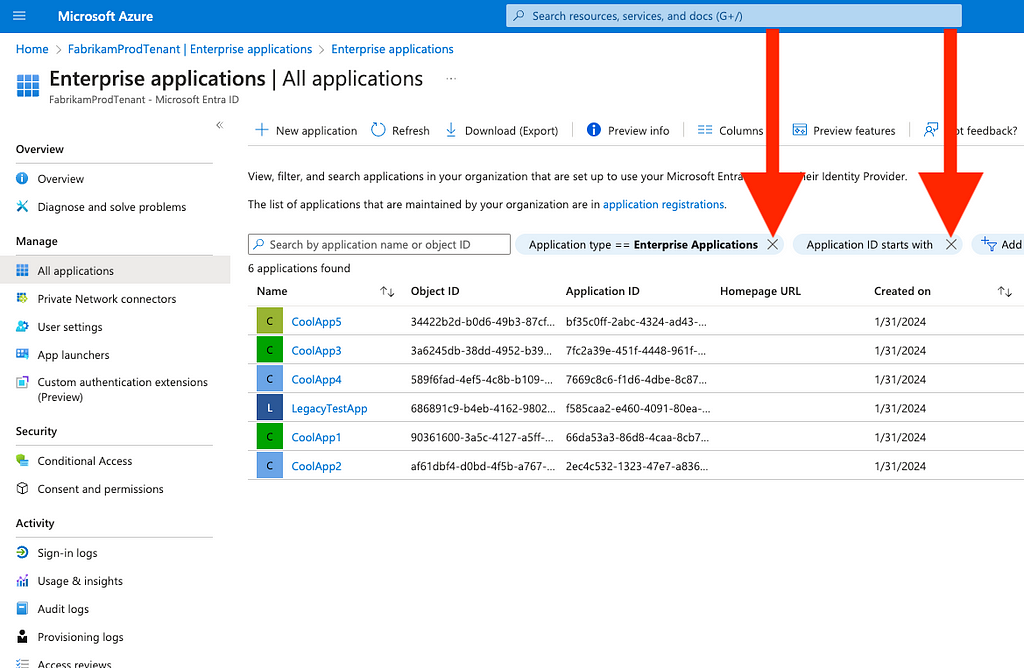Screen dimensions: 1024x668
Task: Click the CoolApp5 olive C thumbnail
Action: coord(270,321)
